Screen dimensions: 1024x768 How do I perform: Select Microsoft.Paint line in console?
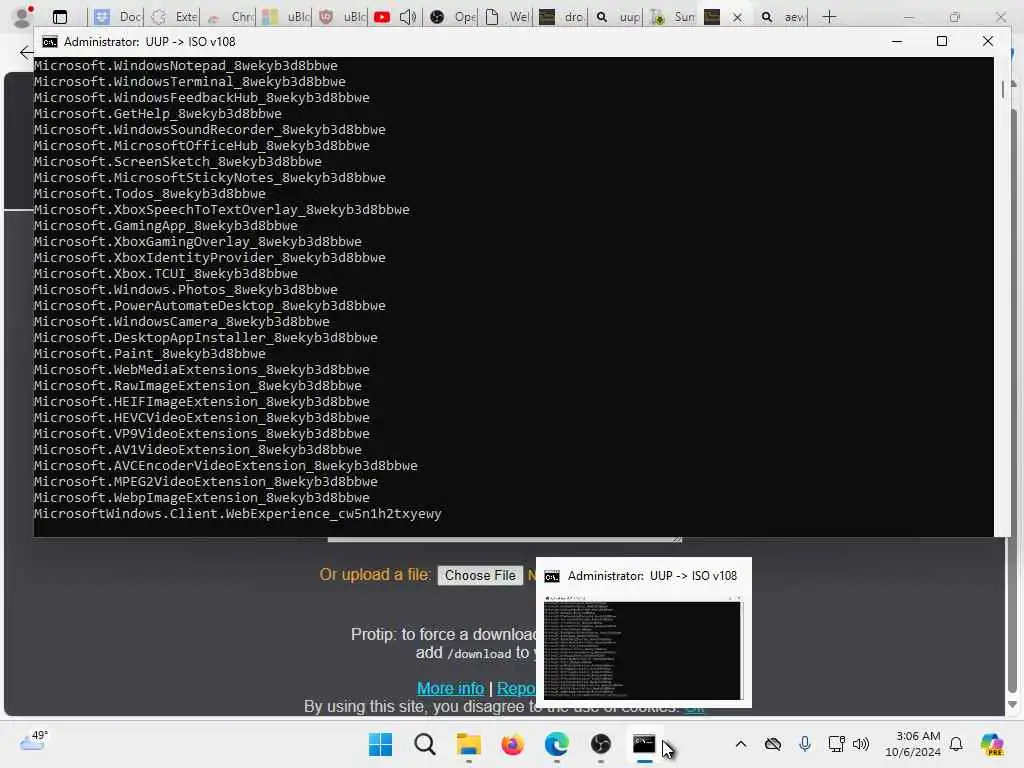coord(150,353)
